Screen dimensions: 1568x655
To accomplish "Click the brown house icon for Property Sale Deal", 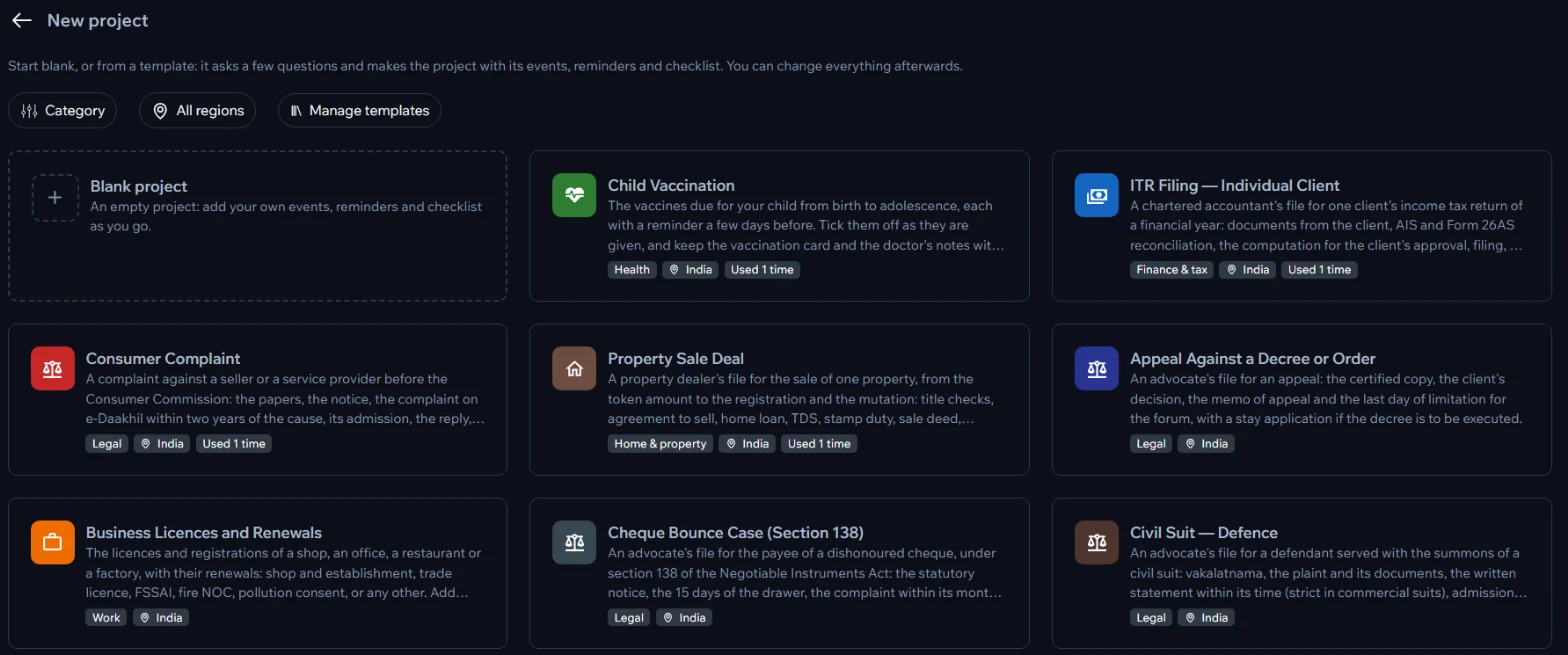I will tap(574, 368).
